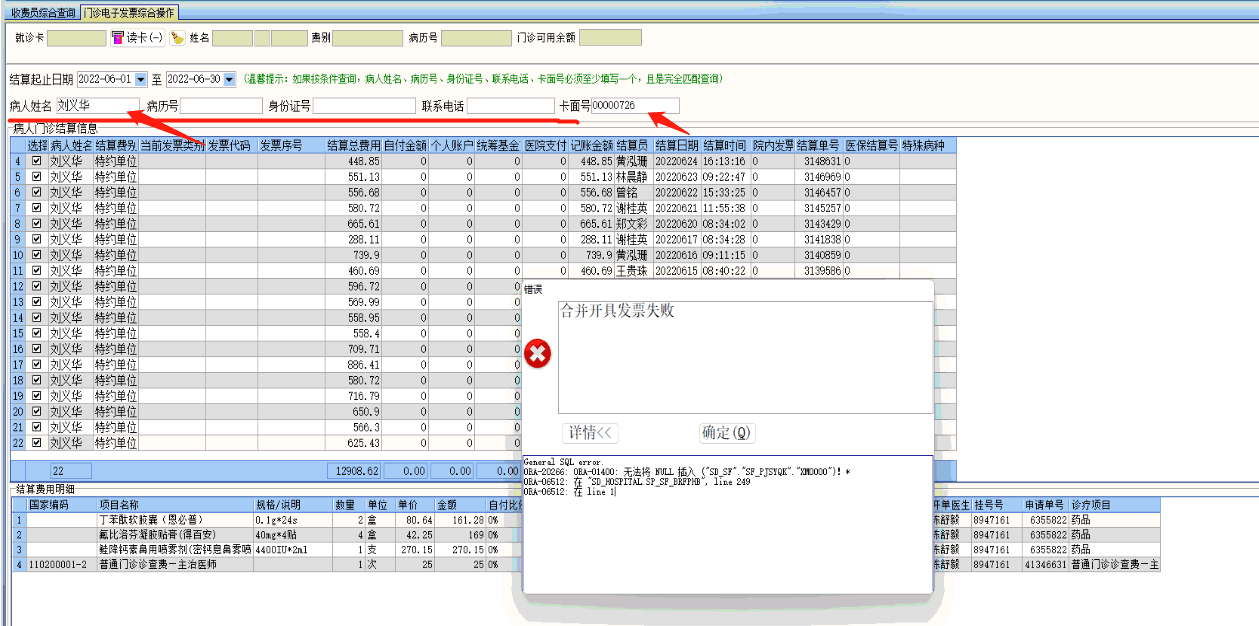This screenshot has width=1259, height=626.
Task: Click the 结算总费用 column header
Action: 353,146
